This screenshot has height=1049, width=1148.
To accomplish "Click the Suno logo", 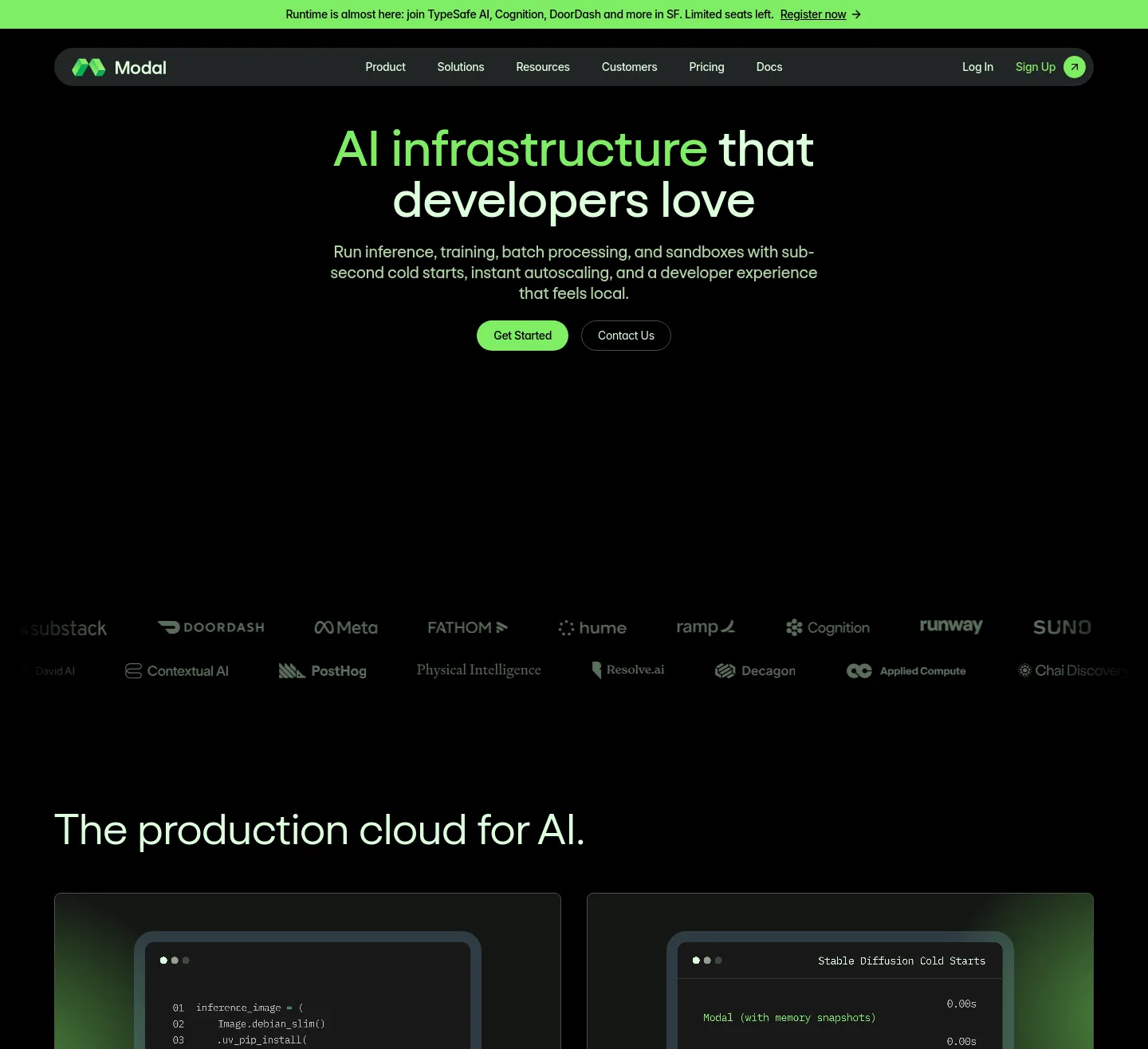I will click(x=1062, y=627).
